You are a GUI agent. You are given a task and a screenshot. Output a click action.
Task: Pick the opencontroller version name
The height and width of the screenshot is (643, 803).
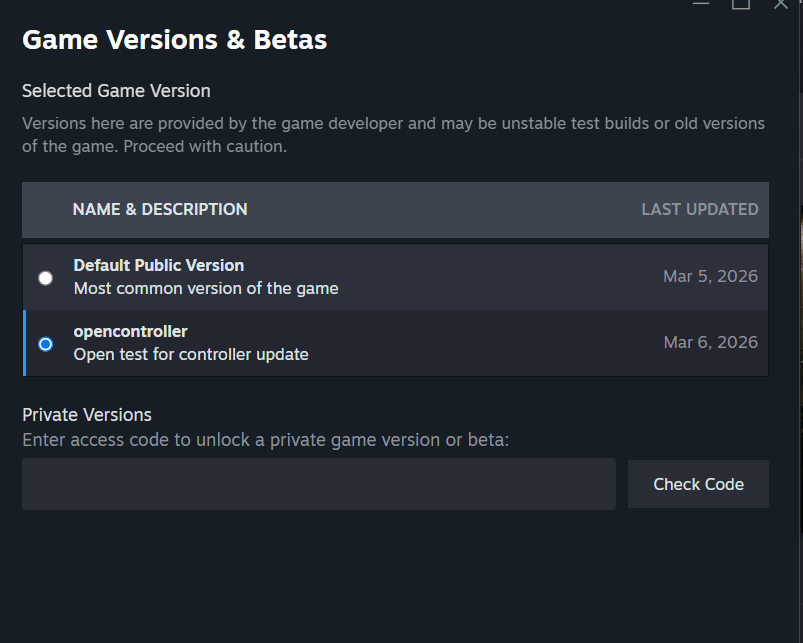[x=130, y=332]
